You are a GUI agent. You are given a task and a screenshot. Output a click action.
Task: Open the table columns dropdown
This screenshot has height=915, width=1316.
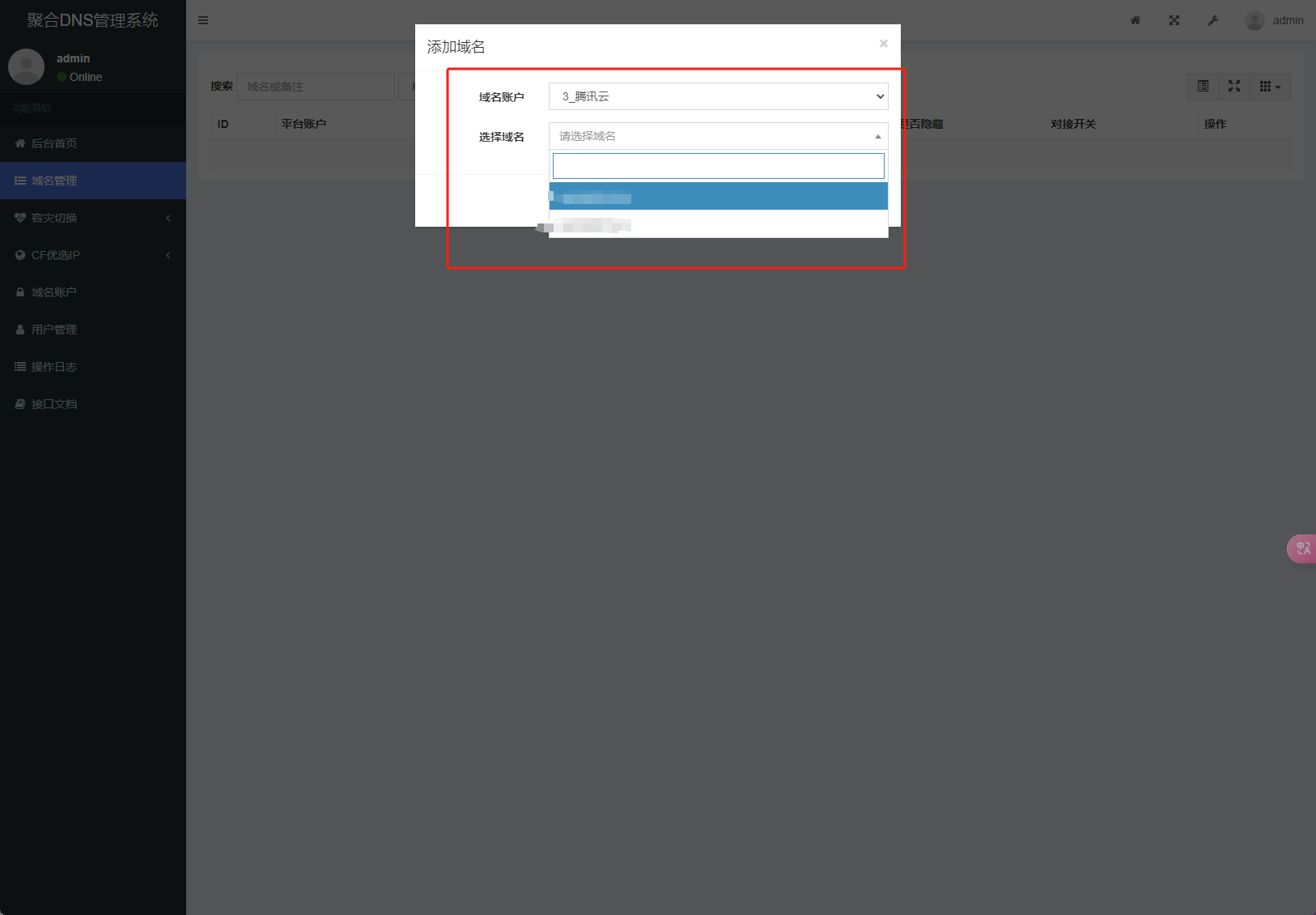point(1271,87)
